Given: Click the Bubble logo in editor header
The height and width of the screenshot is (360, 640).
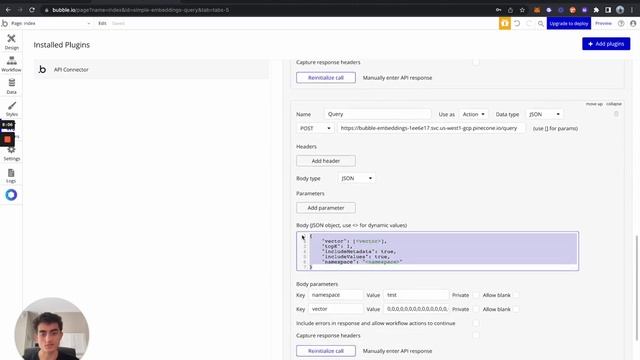Looking at the screenshot, I should [x=4, y=23].
